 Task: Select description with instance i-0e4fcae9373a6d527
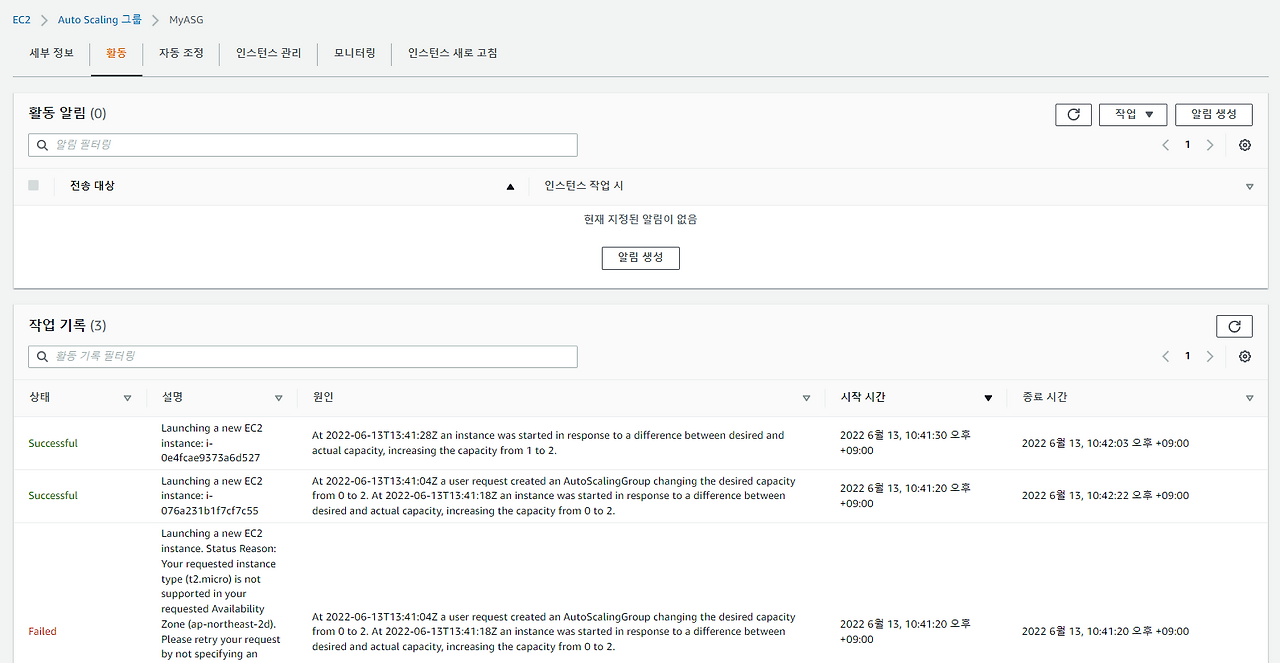coord(212,443)
